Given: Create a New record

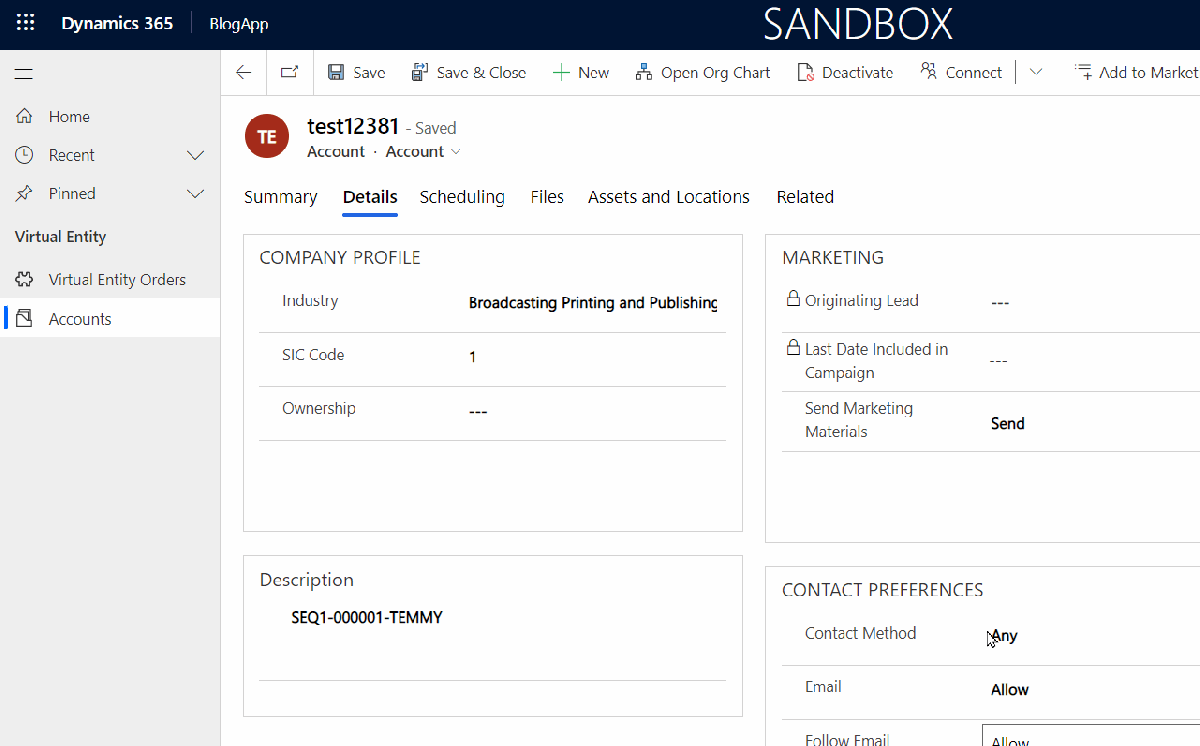Looking at the screenshot, I should pos(581,72).
